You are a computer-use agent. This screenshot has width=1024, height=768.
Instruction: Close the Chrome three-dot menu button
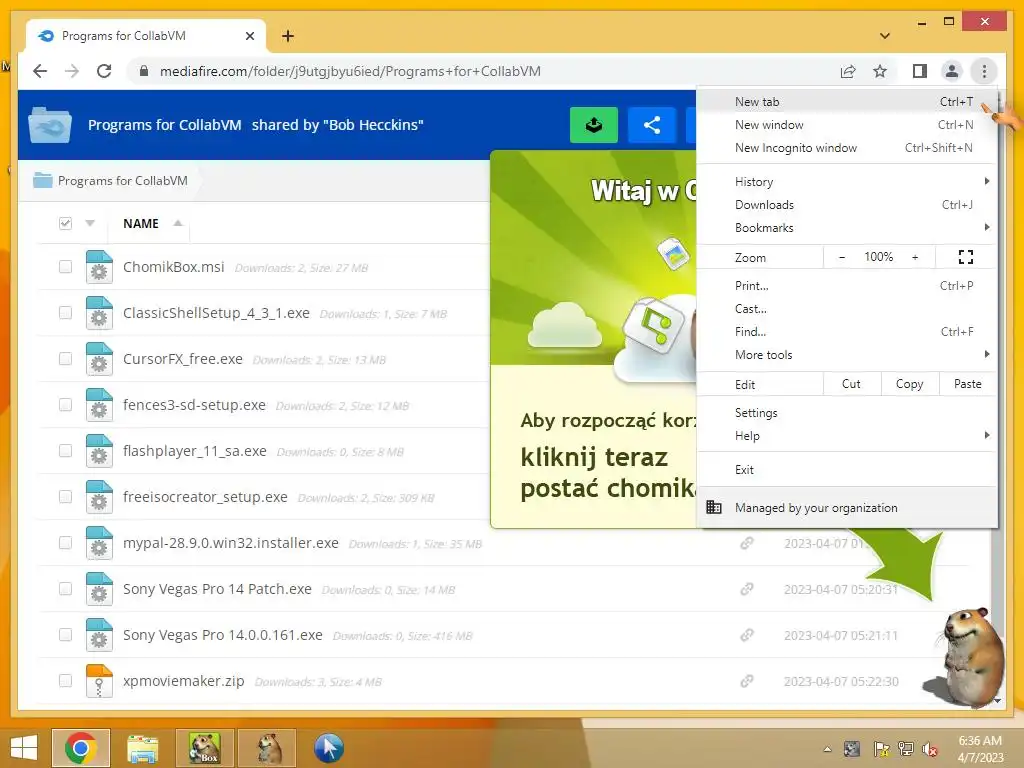pos(984,71)
